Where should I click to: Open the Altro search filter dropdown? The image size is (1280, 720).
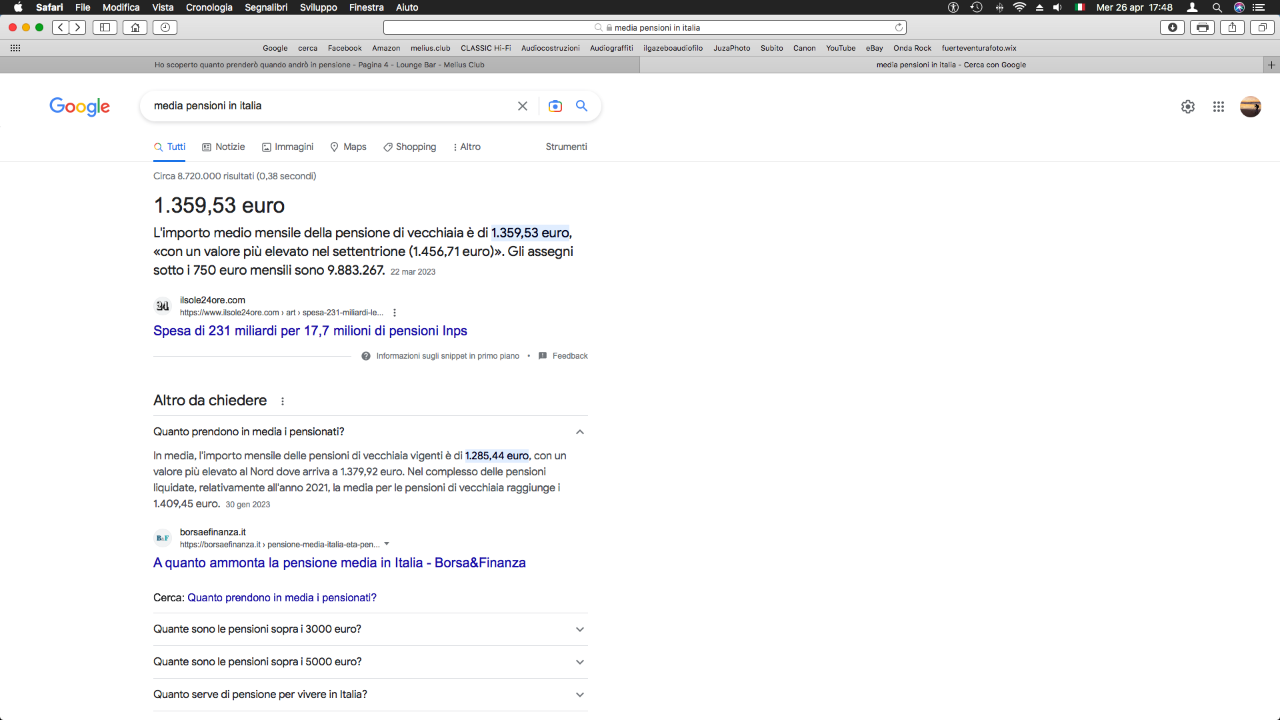click(466, 147)
